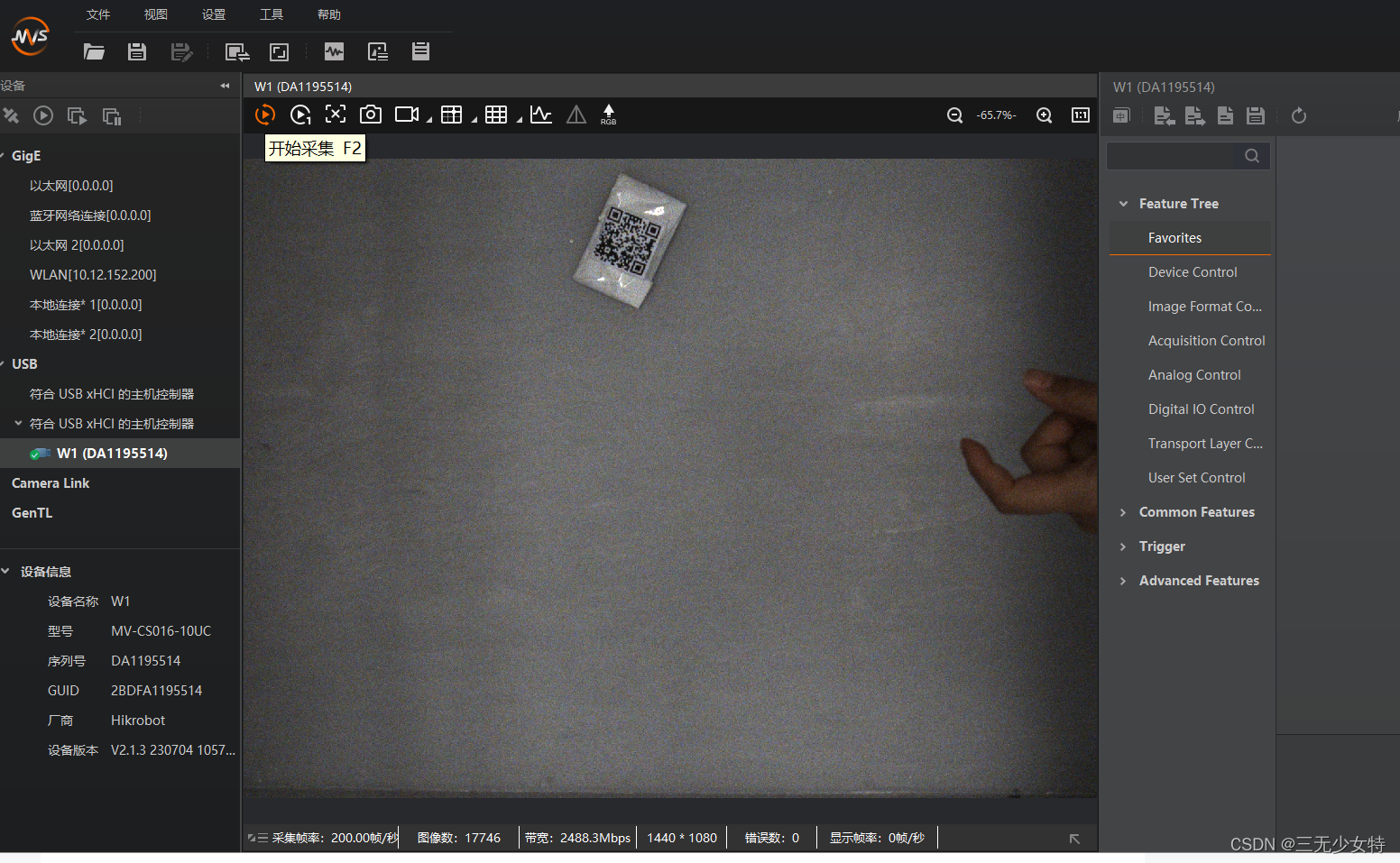Viewport: 1400px width, 863px height.
Task: Select the W1 (DA1195514) image tab
Action: coord(303,87)
